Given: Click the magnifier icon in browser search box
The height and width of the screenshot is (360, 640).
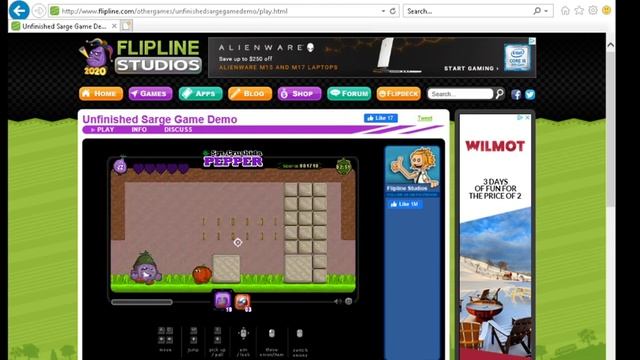Looking at the screenshot, I should tap(537, 11).
